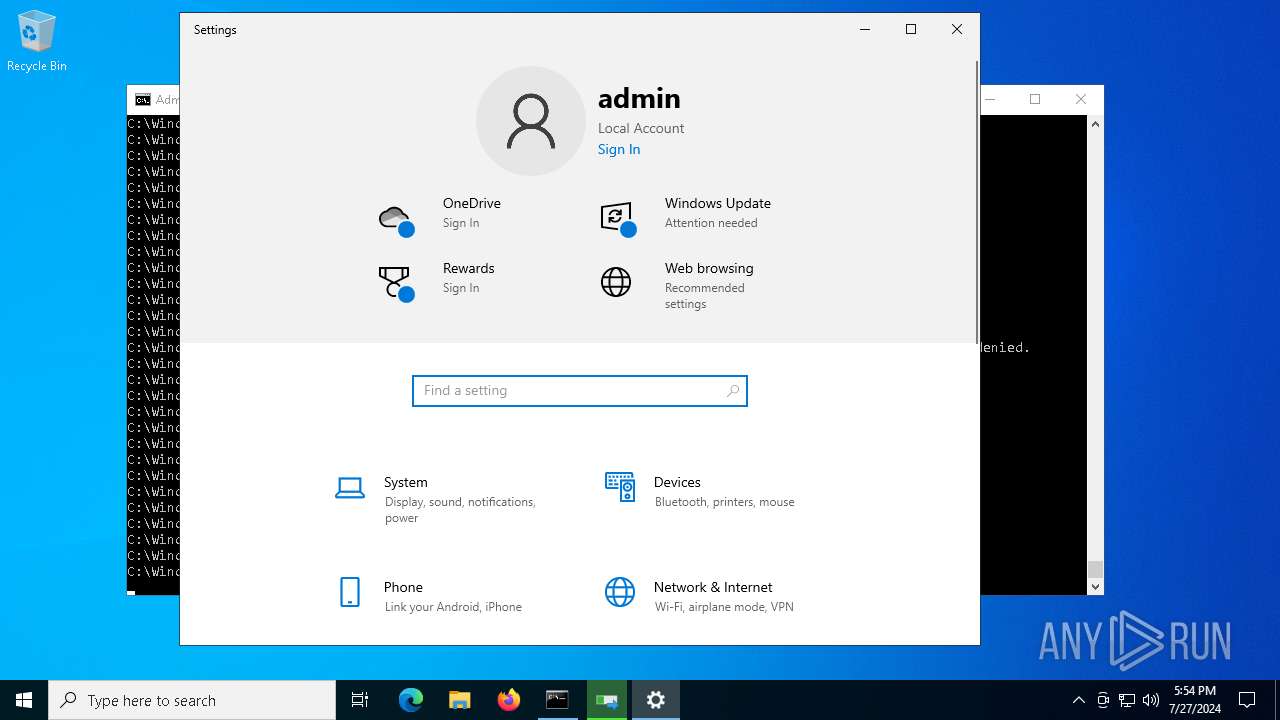This screenshot has width=1280, height=720.
Task: Click the Command Prompt title bar icon
Action: (143, 100)
